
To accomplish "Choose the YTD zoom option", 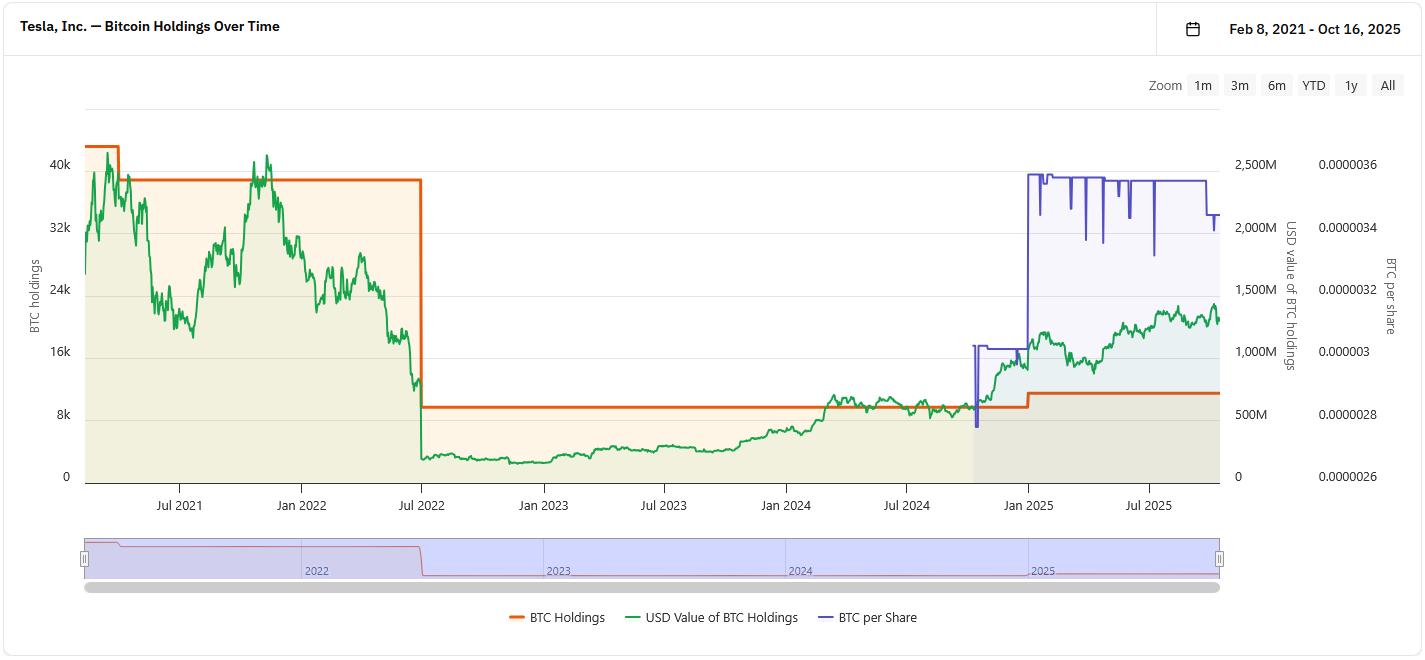I will [x=1314, y=86].
